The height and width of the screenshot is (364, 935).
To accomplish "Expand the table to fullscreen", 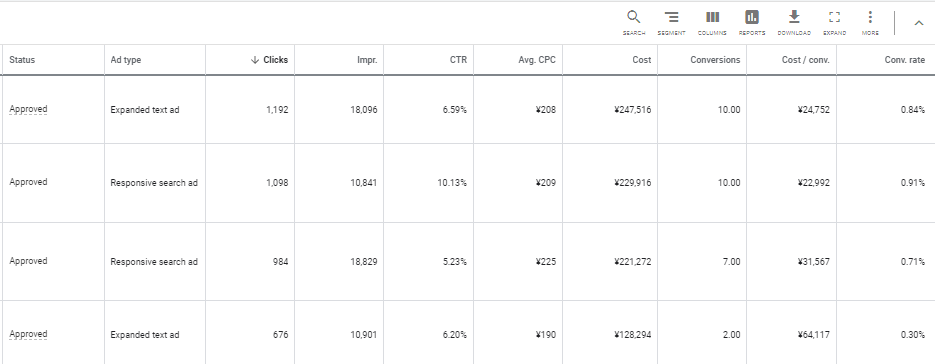I will 834,23.
